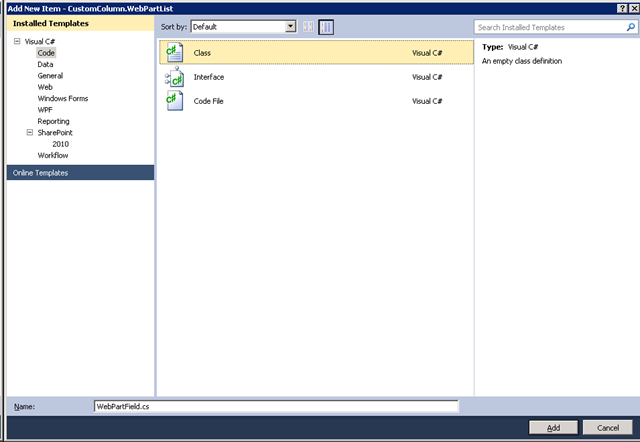The height and width of the screenshot is (442, 640).
Task: Select the Class template name
Action: [202, 53]
